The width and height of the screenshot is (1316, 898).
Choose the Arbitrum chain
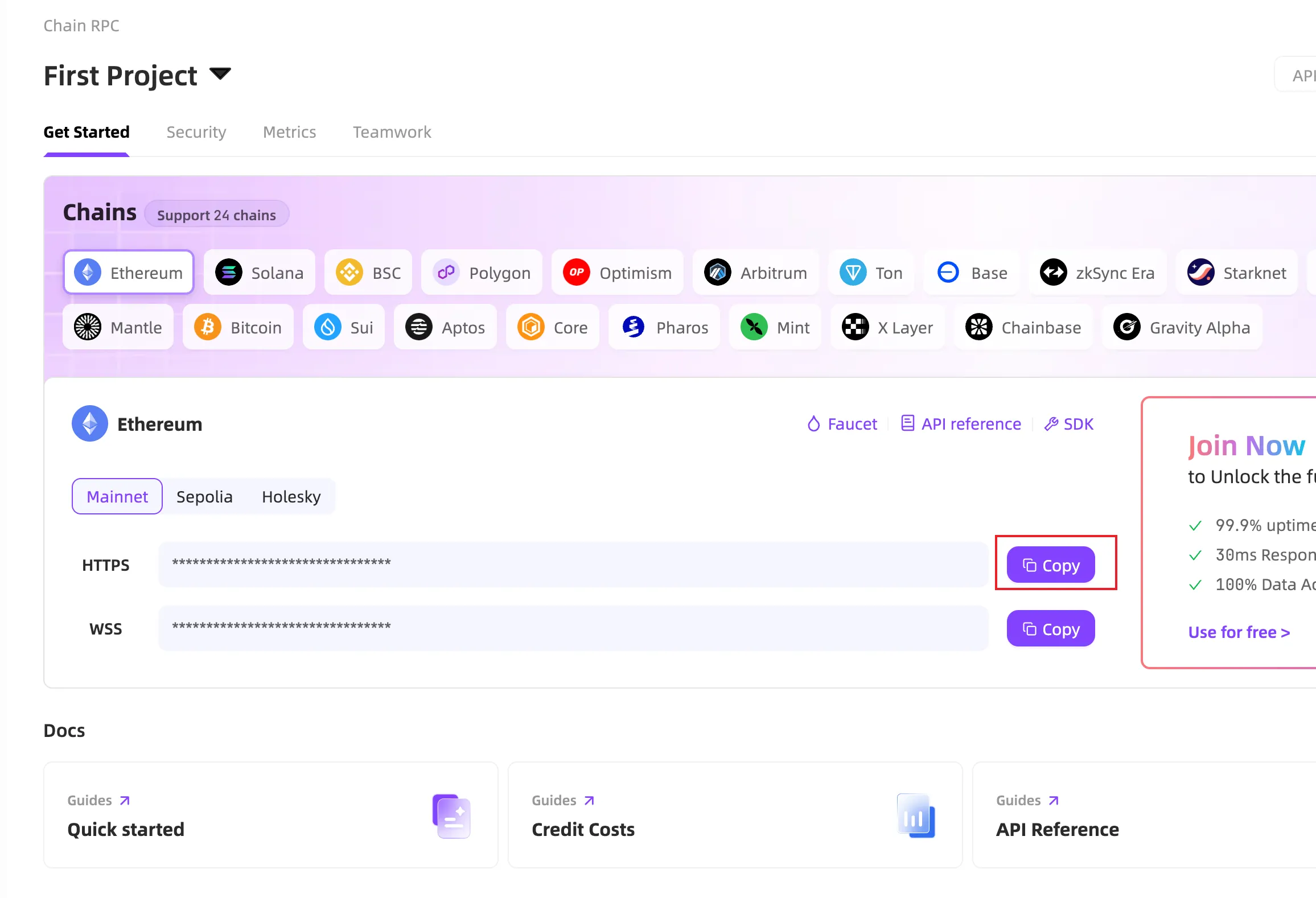coord(755,273)
